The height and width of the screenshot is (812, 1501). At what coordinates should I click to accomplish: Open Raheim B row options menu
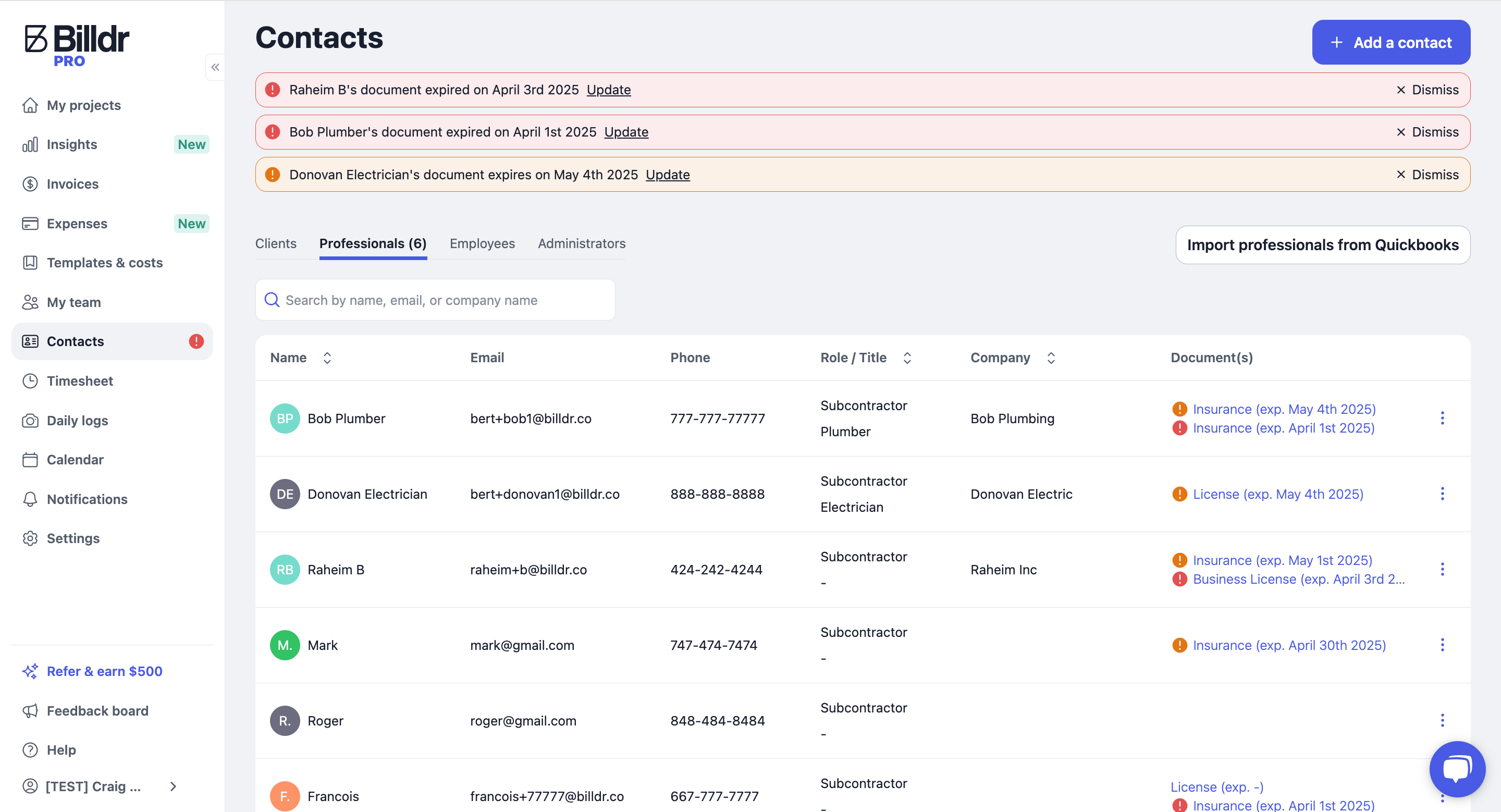(1442, 570)
